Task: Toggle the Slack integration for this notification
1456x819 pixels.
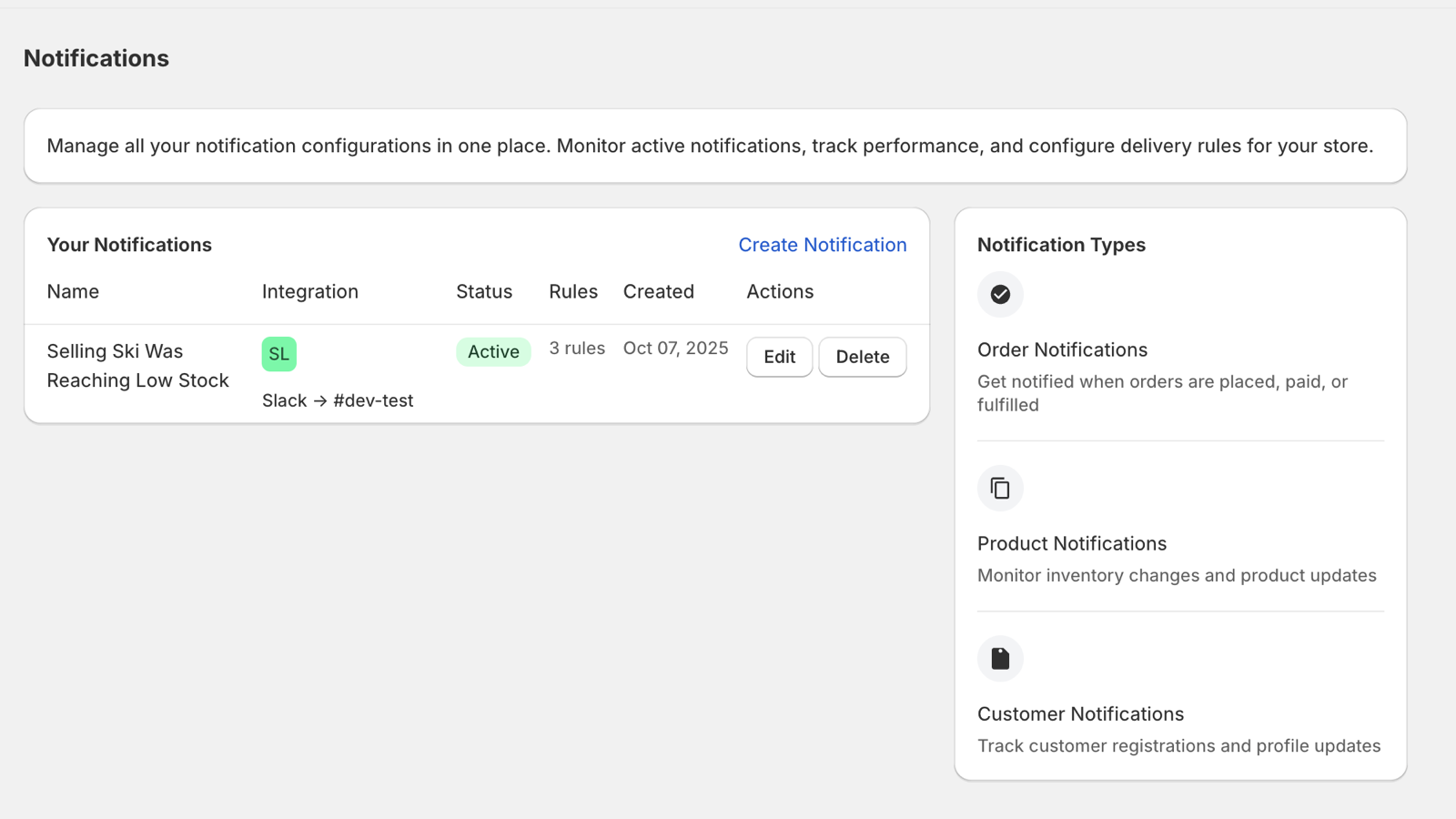Action: pyautogui.click(x=278, y=353)
